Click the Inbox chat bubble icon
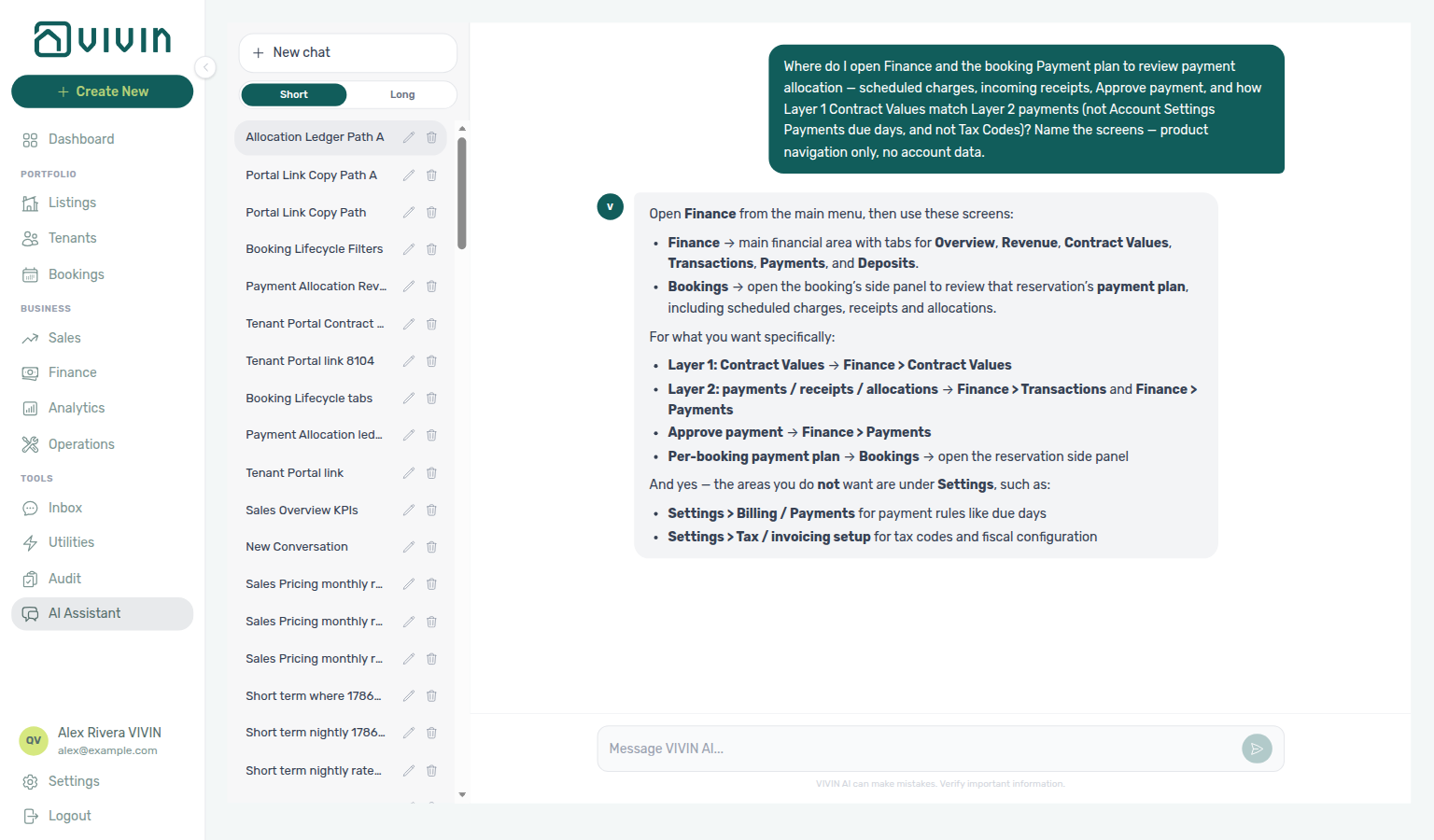This screenshot has width=1434, height=840. coord(30,508)
